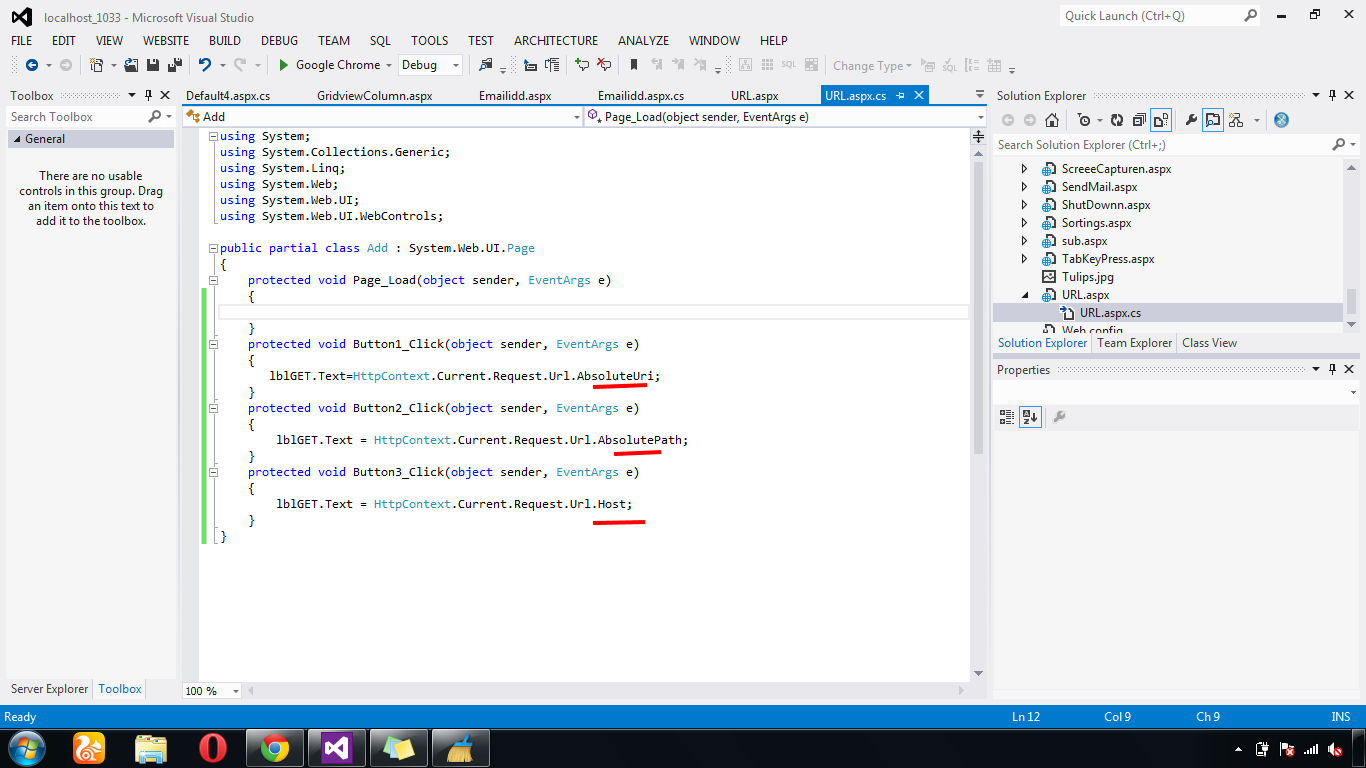Toggle auto hide pin on Solution Explorer panel

click(1333, 95)
